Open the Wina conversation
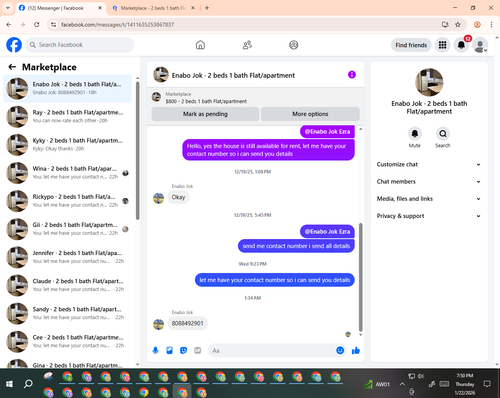This screenshot has height=398, width=500. pos(67,173)
